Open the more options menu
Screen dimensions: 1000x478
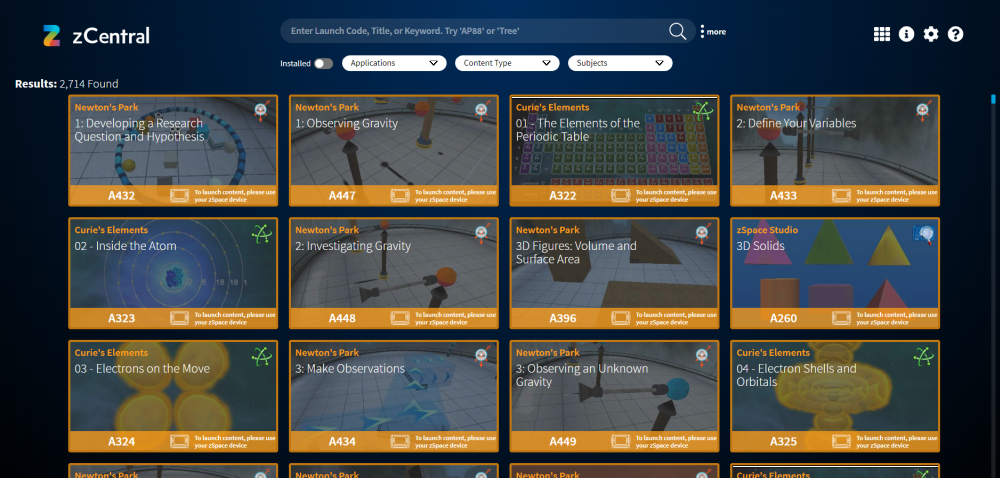(x=713, y=32)
